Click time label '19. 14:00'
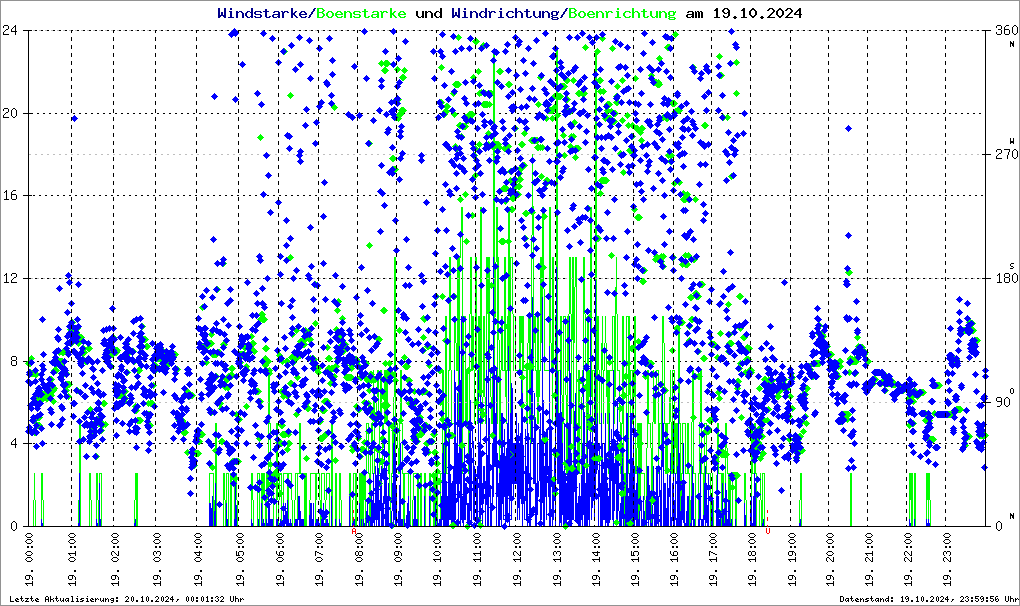Viewport: 1020px width, 606px height. click(596, 559)
